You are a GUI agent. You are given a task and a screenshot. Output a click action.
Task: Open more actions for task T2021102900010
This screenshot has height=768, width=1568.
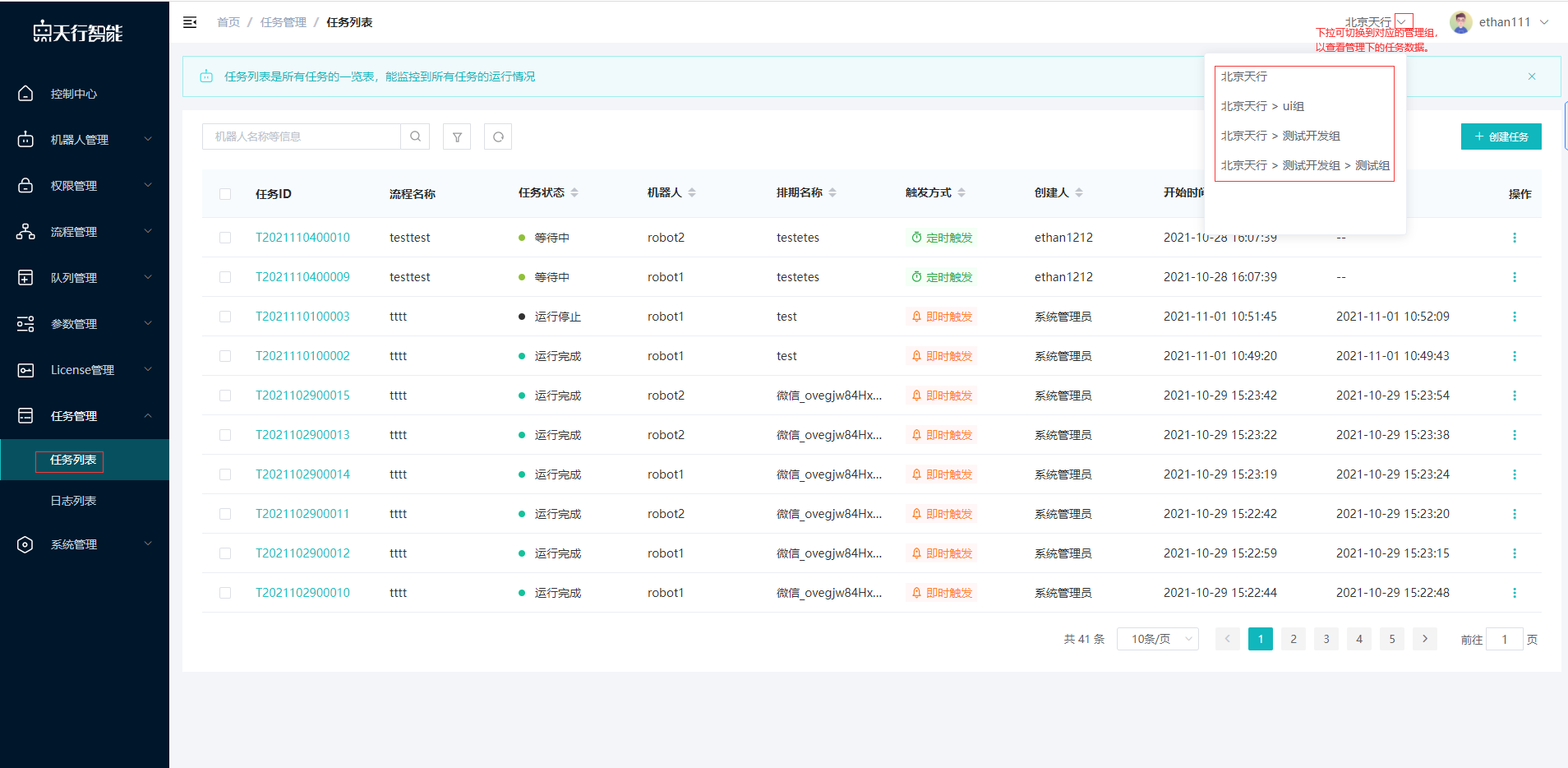pyautogui.click(x=1515, y=593)
